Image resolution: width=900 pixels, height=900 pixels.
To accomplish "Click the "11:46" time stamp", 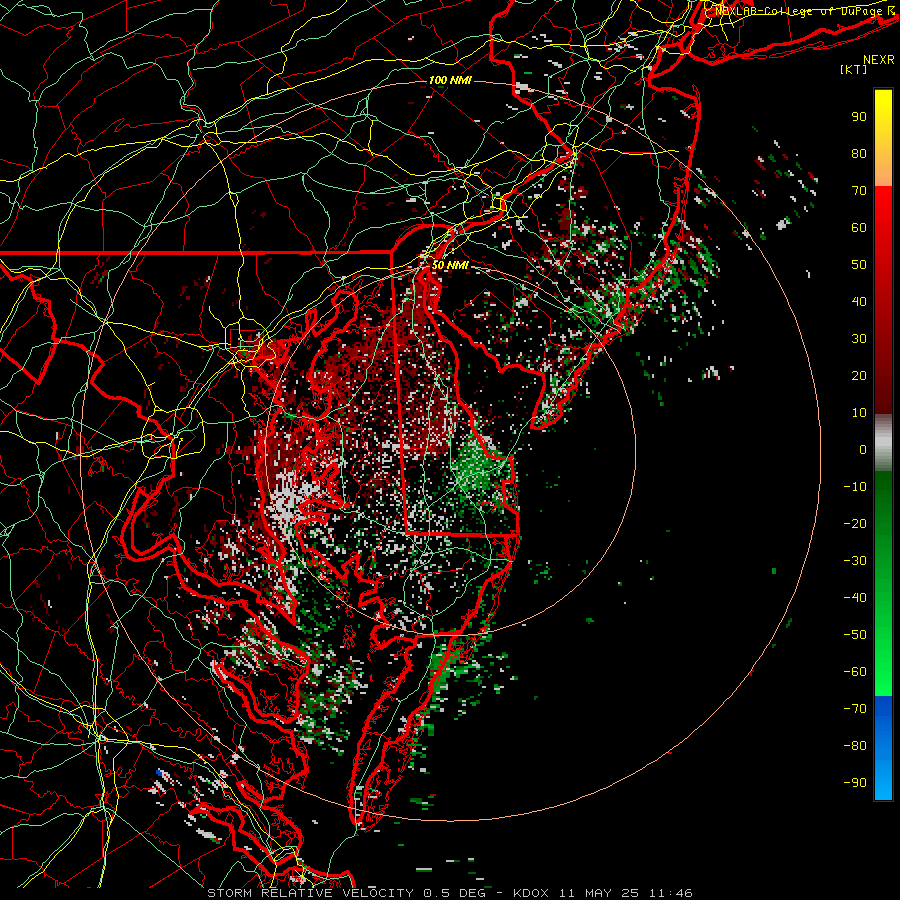I will (x=671, y=893).
